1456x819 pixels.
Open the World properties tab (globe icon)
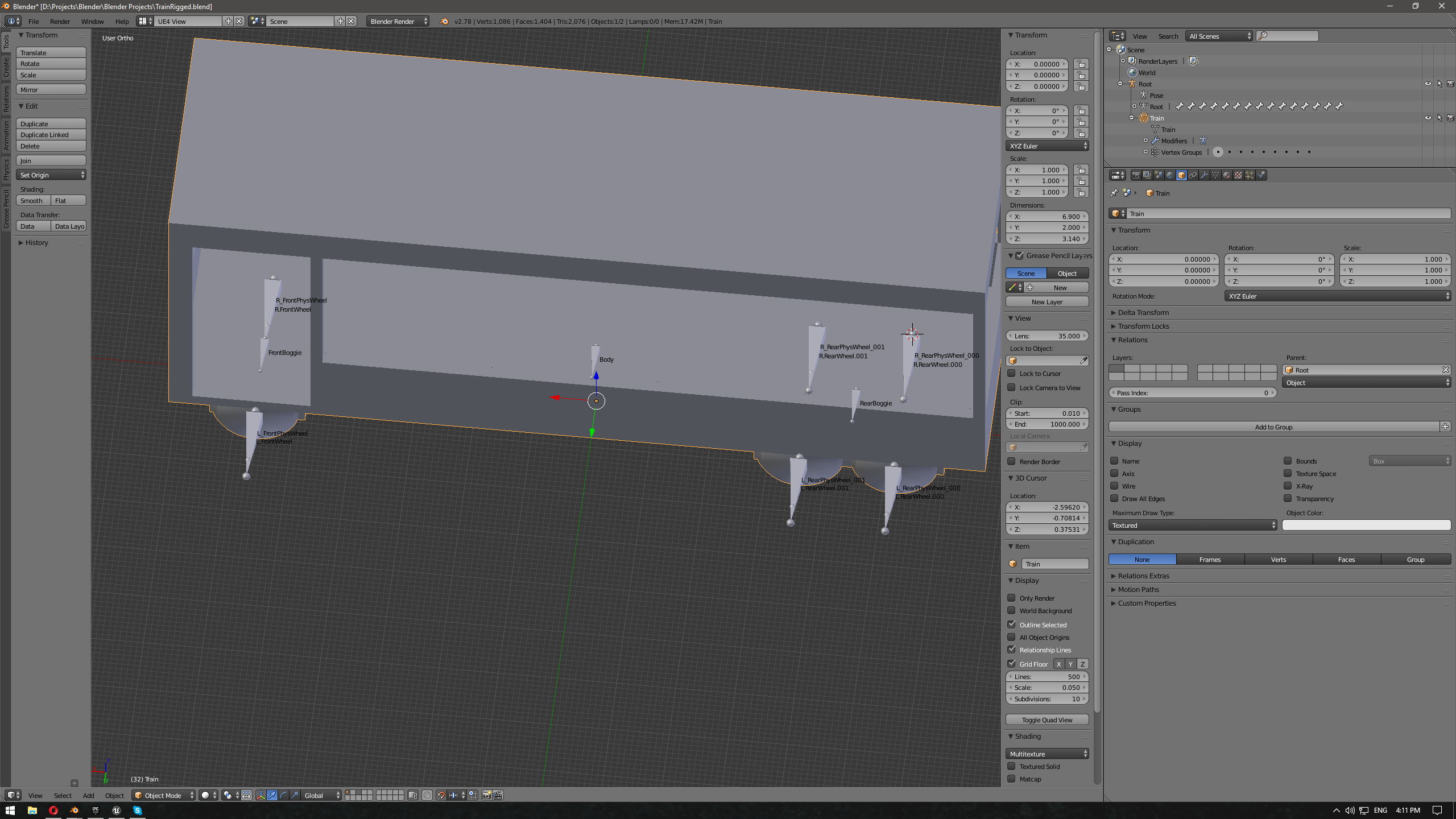(x=1170, y=175)
